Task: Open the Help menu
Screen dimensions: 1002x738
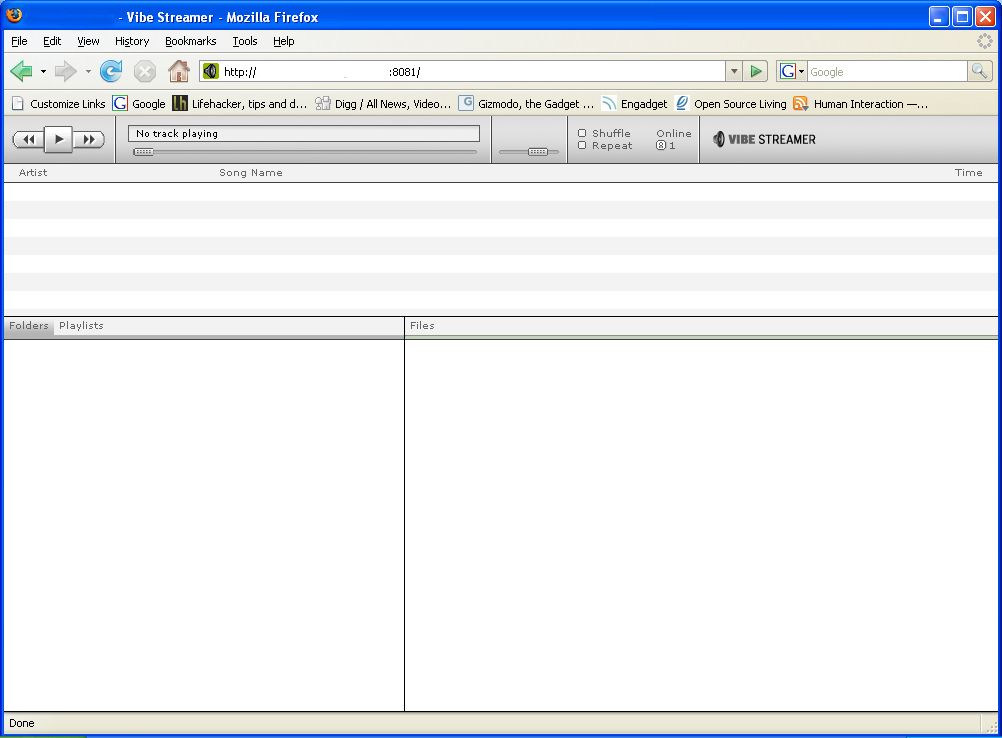Action: tap(284, 41)
